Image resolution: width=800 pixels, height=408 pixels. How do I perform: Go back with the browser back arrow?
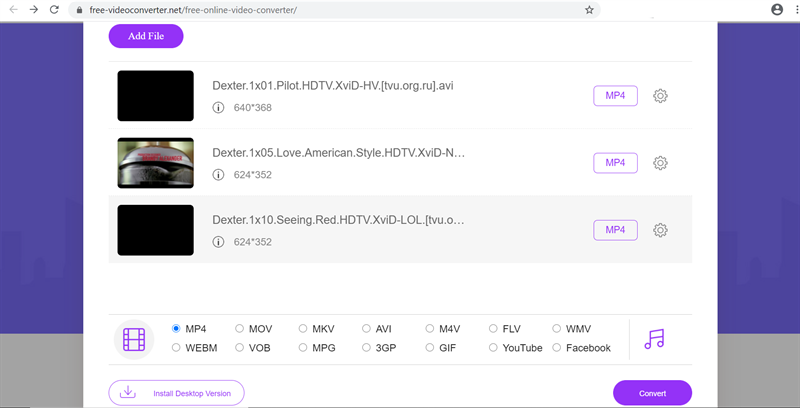(x=14, y=10)
